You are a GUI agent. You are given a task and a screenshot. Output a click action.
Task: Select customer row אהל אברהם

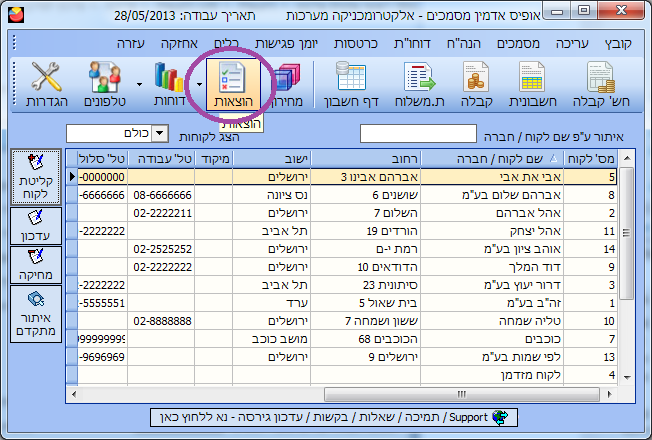(341, 213)
